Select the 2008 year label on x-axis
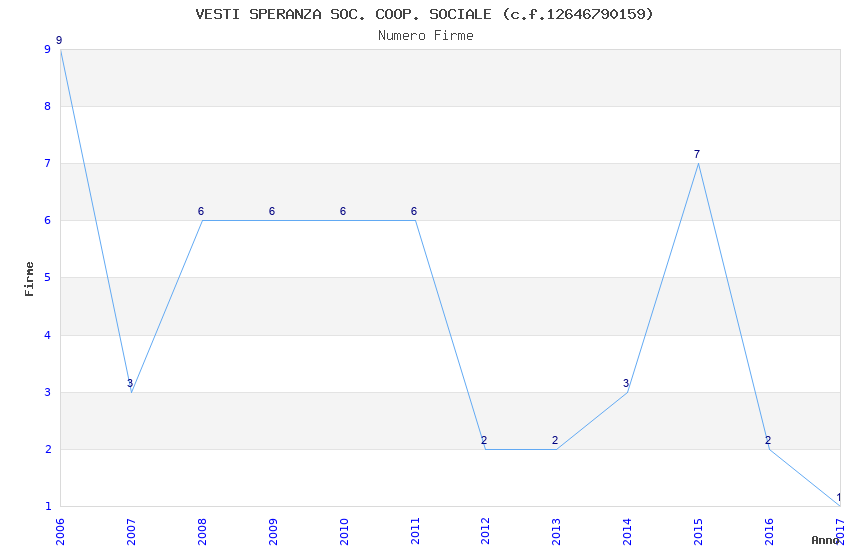This screenshot has height=550, width=850. 202,532
